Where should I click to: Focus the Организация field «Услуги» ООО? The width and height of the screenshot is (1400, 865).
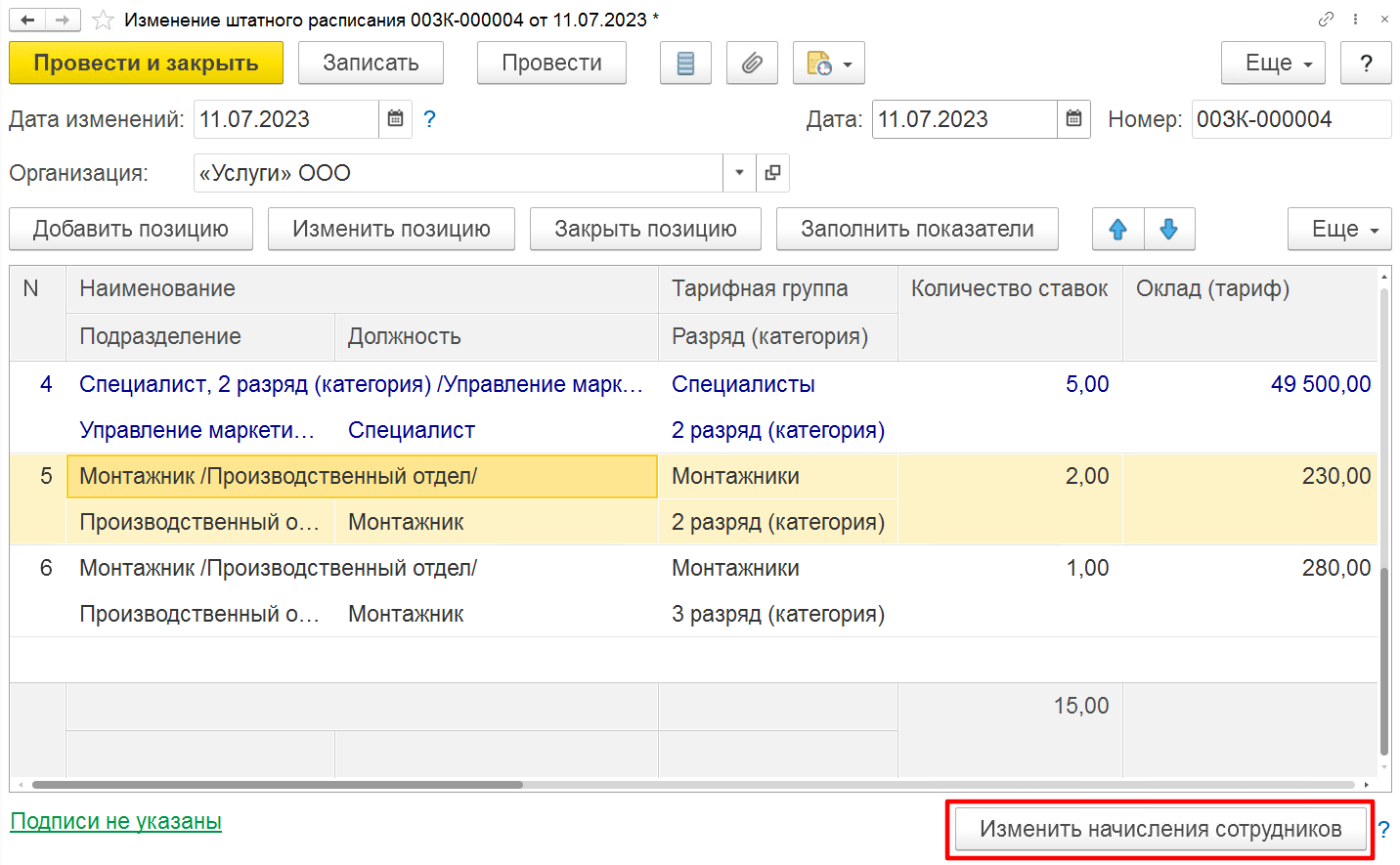(x=459, y=173)
